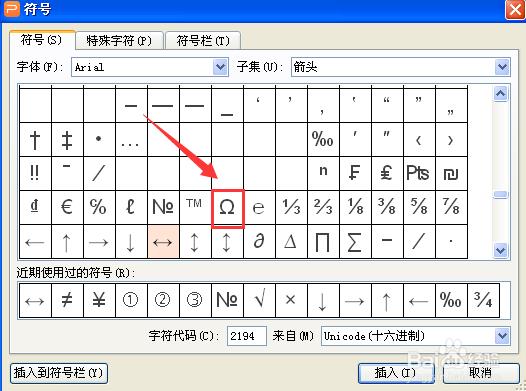This screenshot has width=526, height=391.
Task: Choose the two-thirds fraction symbol
Action: pyautogui.click(x=323, y=208)
